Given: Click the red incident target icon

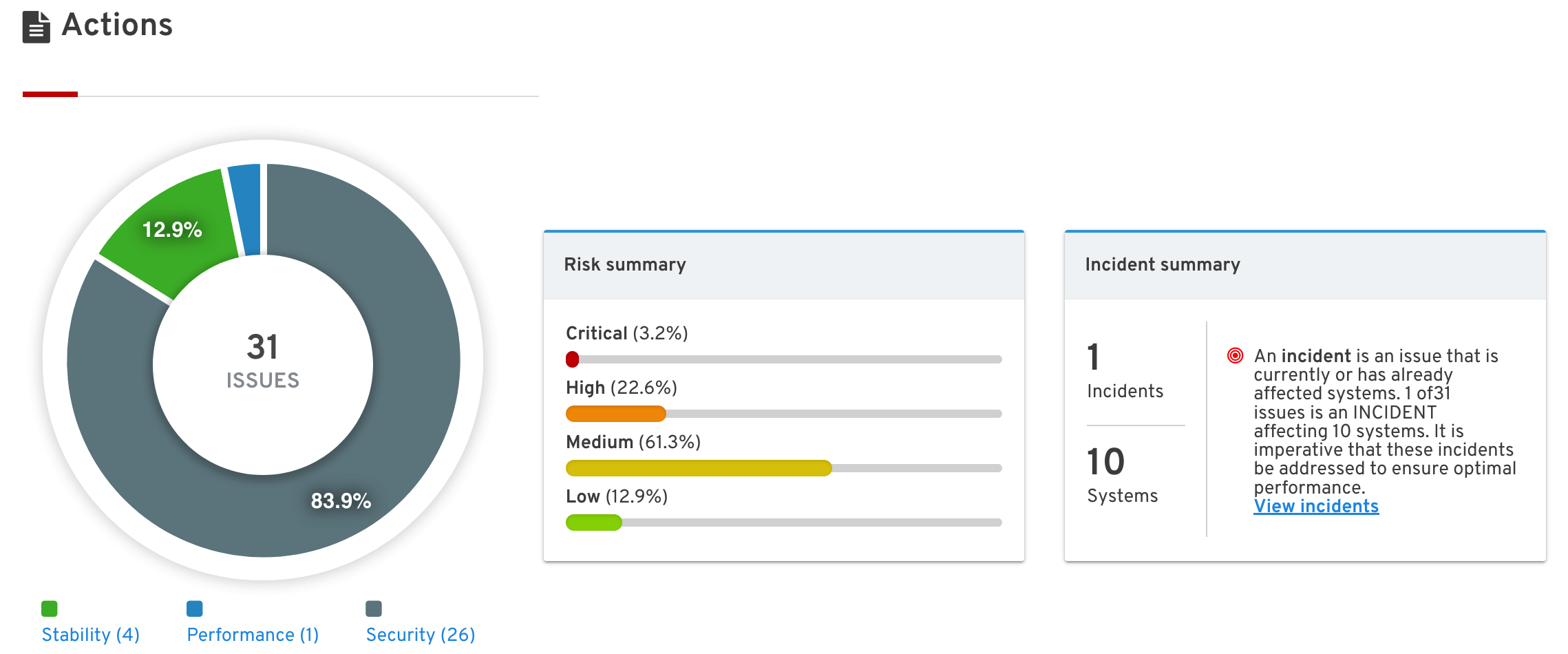Looking at the screenshot, I should pyautogui.click(x=1235, y=356).
